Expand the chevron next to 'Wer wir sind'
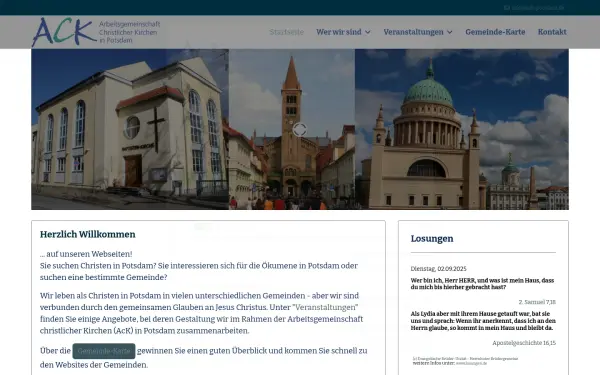600x375 pixels. 368,32
